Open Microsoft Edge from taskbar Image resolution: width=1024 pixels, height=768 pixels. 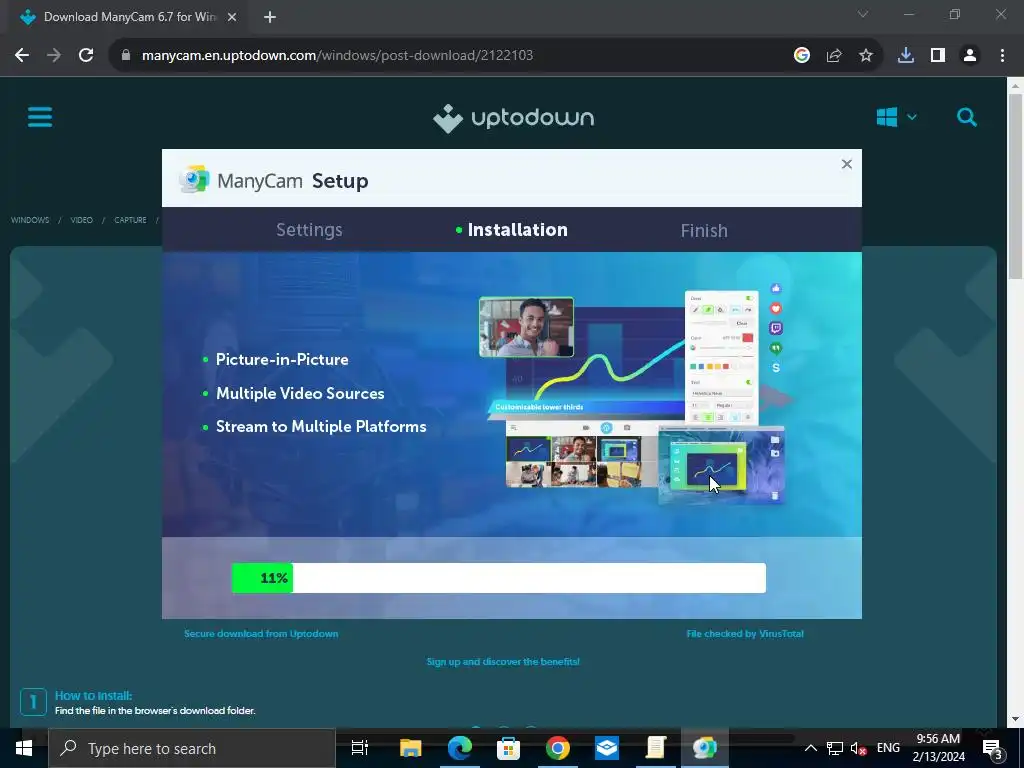coord(460,748)
